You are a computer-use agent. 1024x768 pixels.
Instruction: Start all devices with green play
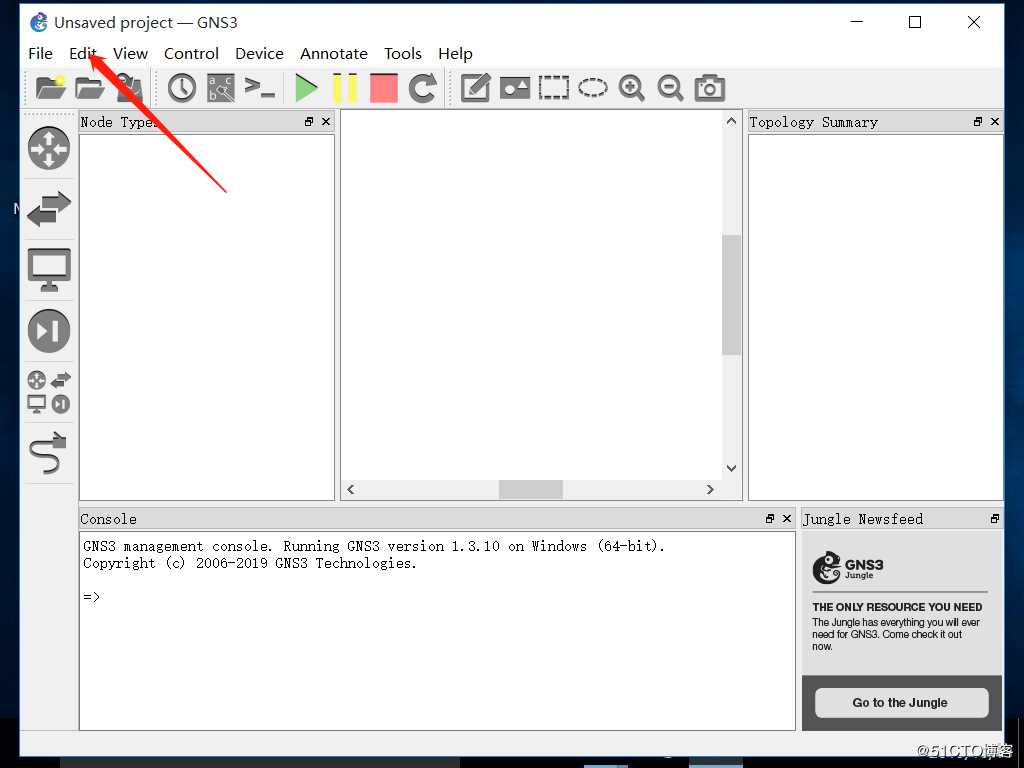(305, 88)
